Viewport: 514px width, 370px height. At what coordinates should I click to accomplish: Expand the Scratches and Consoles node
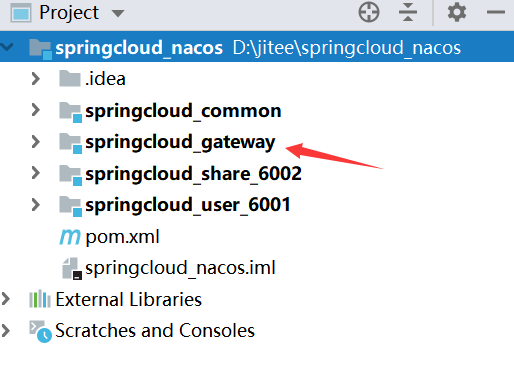click(x=5, y=330)
